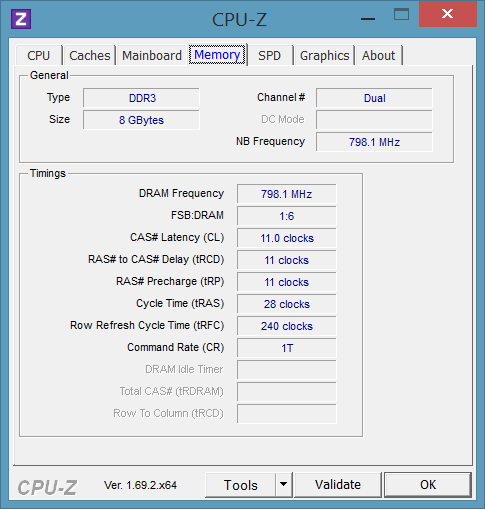485x509 pixels.
Task: Click the 1T Command Rate value
Action: 287,348
